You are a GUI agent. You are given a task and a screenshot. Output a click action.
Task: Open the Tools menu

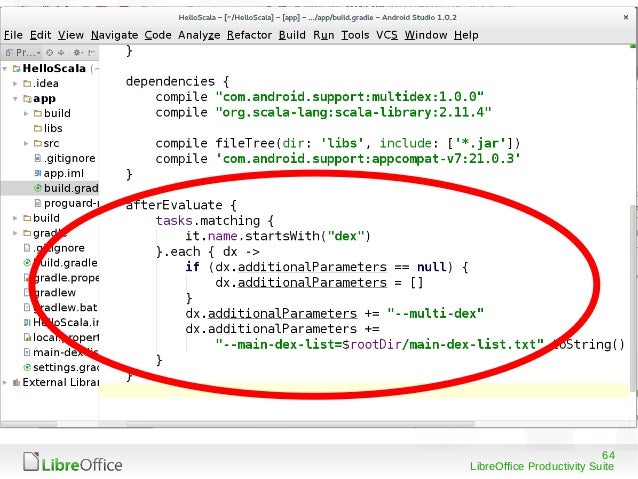[355, 35]
